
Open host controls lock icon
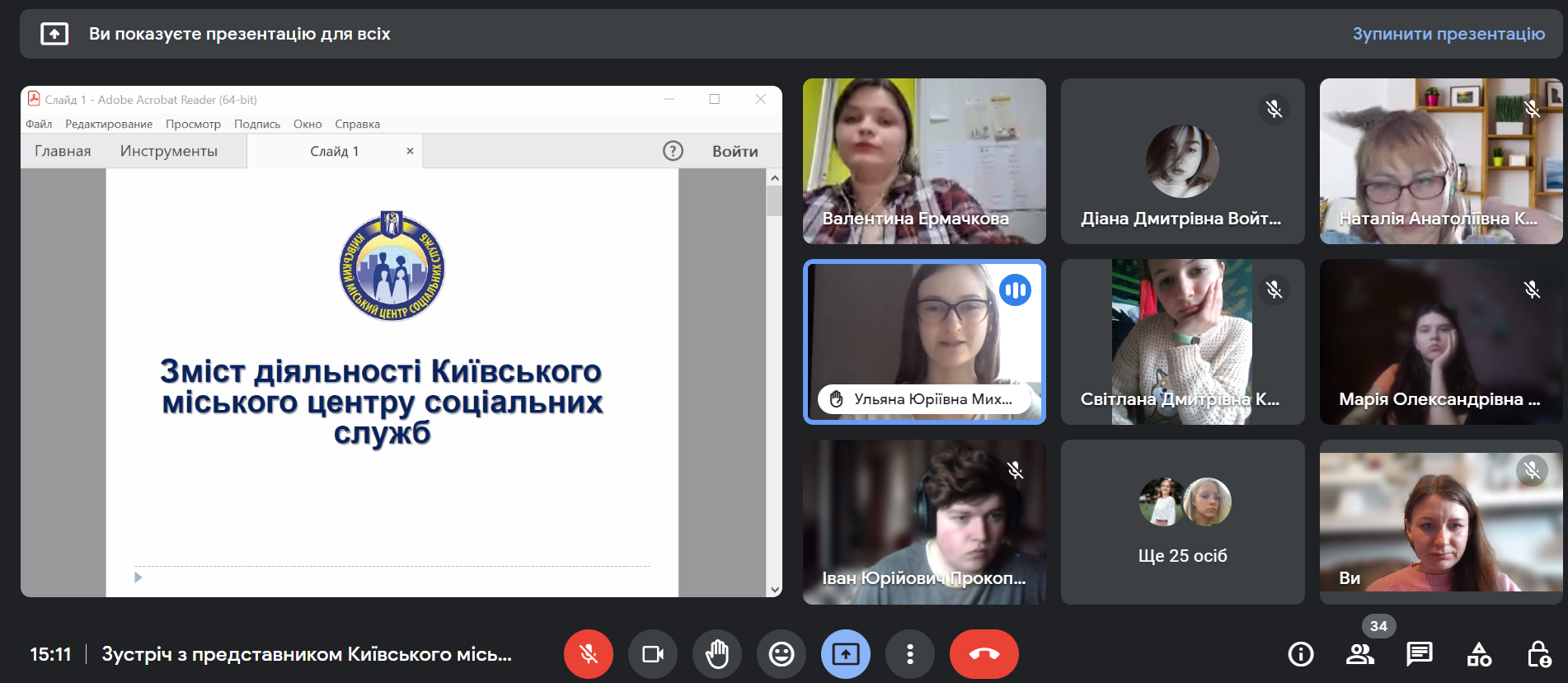[1538, 655]
